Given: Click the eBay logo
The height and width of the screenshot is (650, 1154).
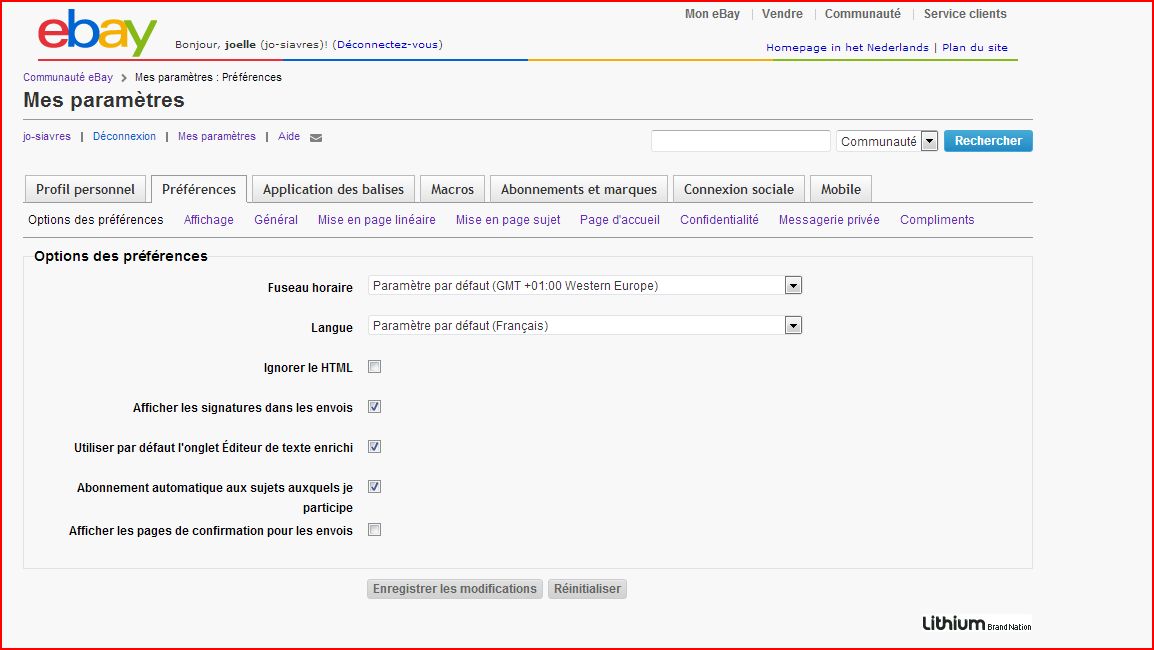Looking at the screenshot, I should [97, 34].
